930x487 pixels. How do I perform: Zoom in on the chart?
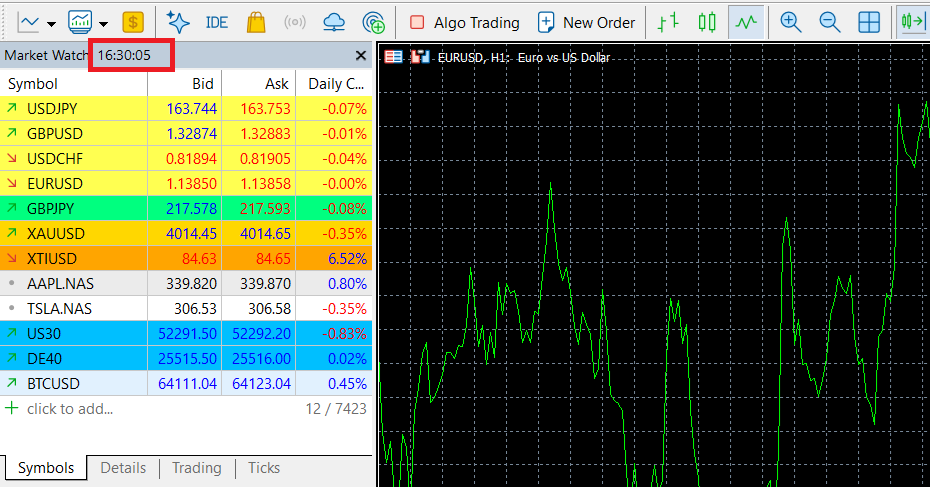click(791, 23)
